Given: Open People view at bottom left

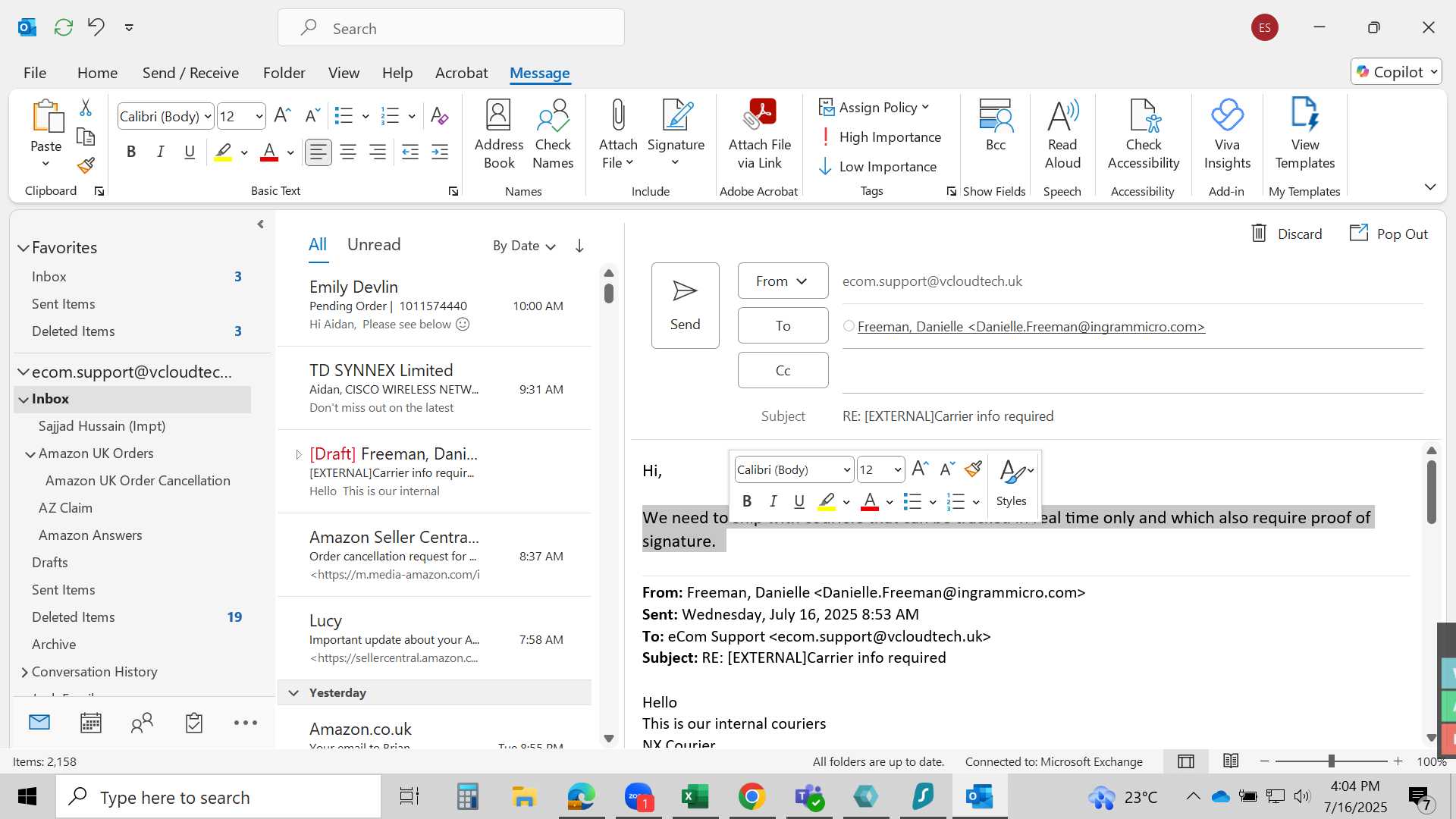Looking at the screenshot, I should [x=142, y=723].
